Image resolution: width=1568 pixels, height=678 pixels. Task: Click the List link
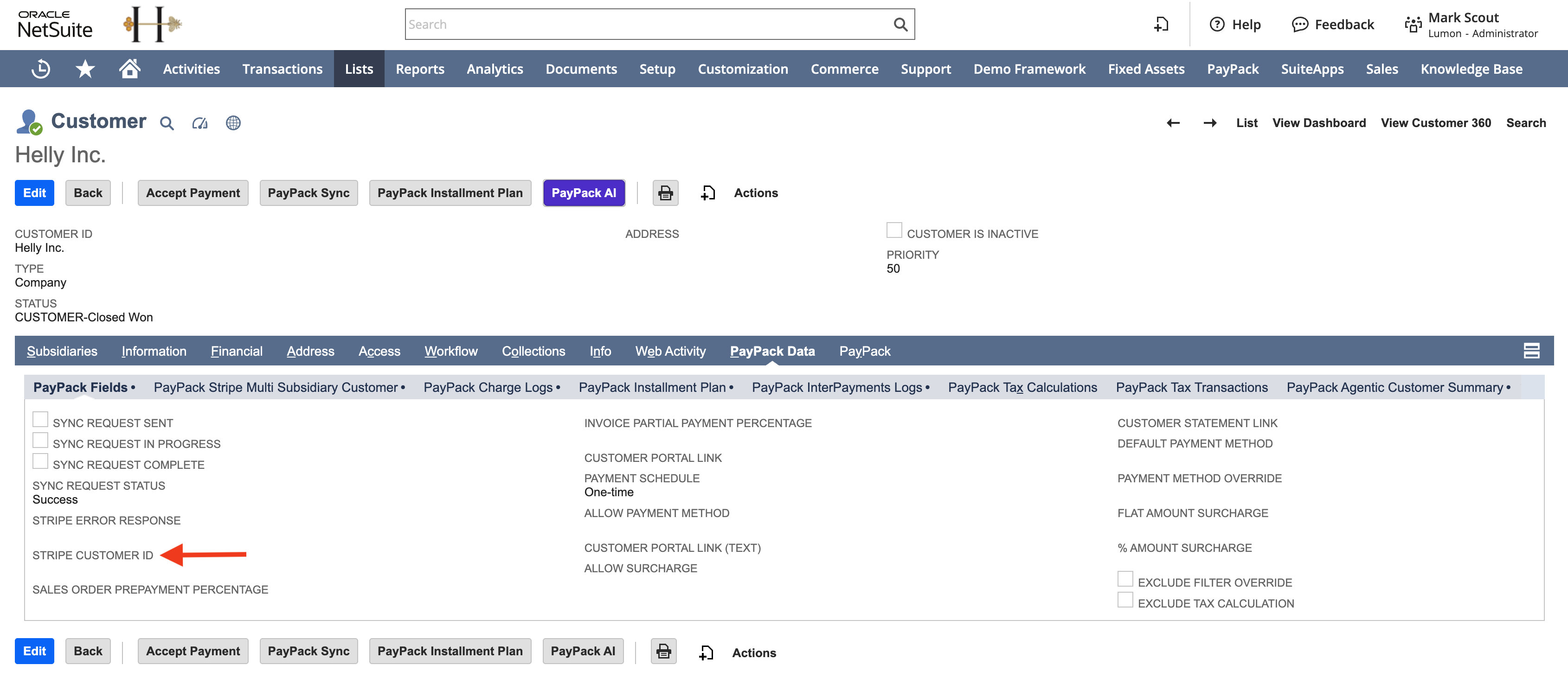(1247, 123)
